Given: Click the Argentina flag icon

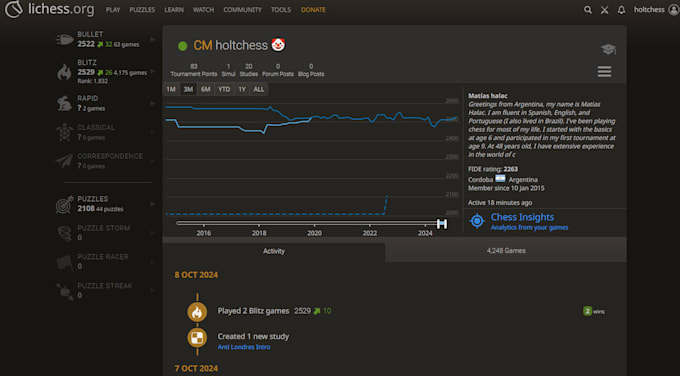Looking at the screenshot, I should coord(500,179).
